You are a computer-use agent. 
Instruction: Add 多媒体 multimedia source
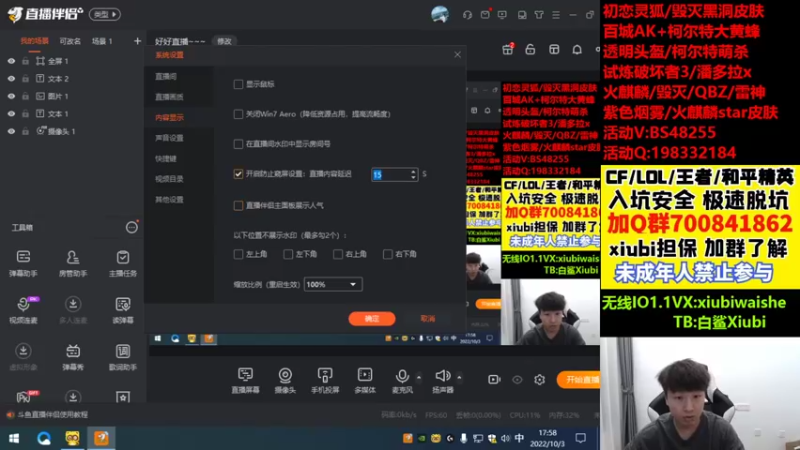(365, 380)
